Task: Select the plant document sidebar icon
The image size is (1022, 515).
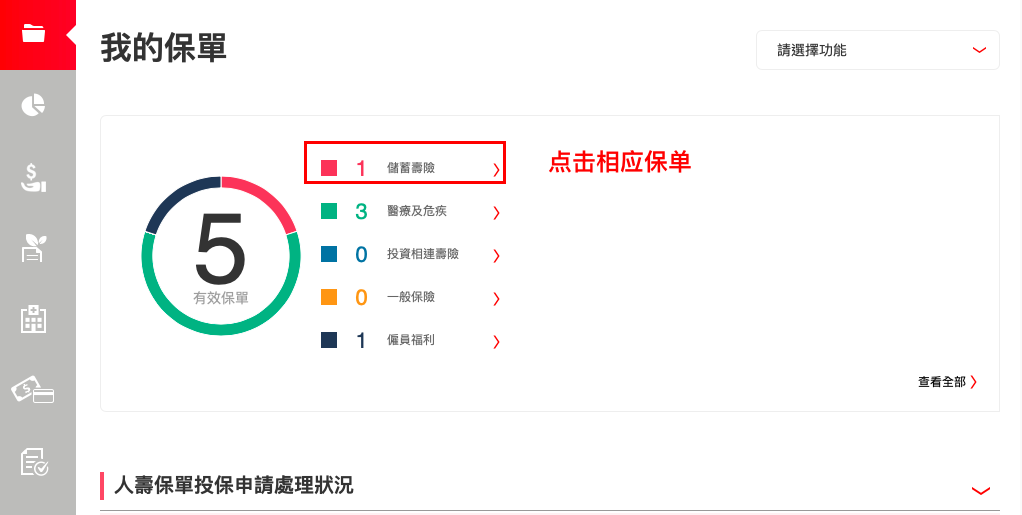Action: pyautogui.click(x=34, y=248)
